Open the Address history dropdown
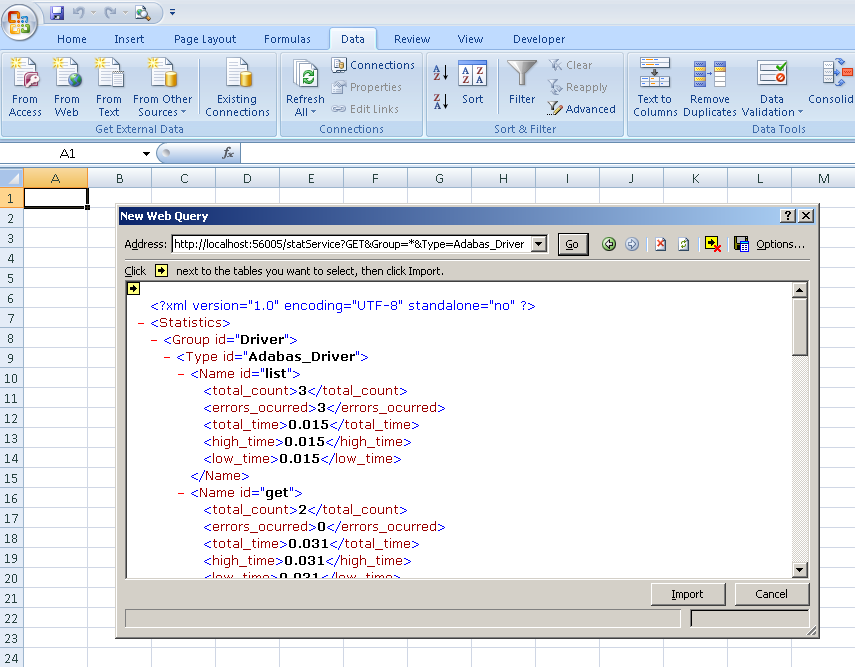 pos(539,244)
